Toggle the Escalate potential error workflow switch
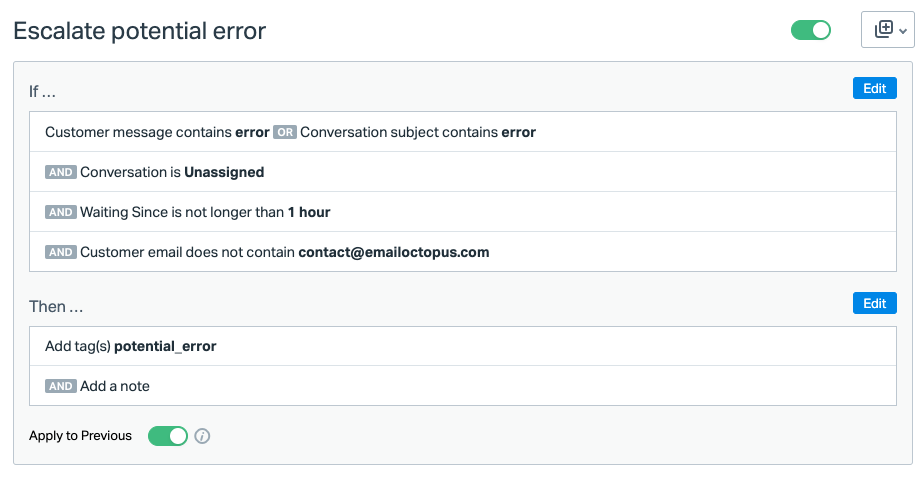This screenshot has width=923, height=477. click(811, 30)
